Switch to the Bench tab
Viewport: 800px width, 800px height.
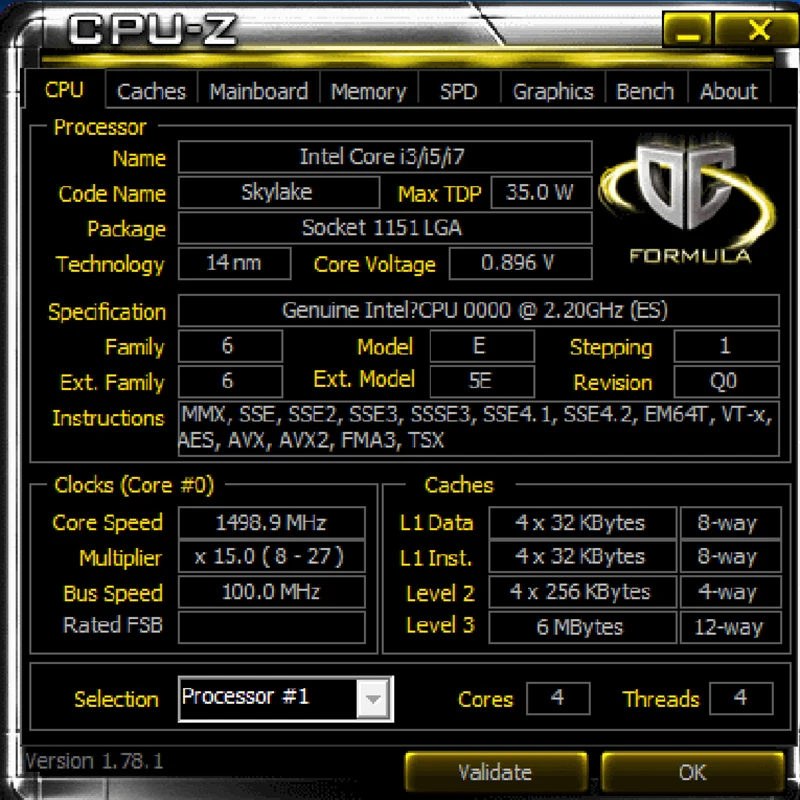pyautogui.click(x=645, y=91)
